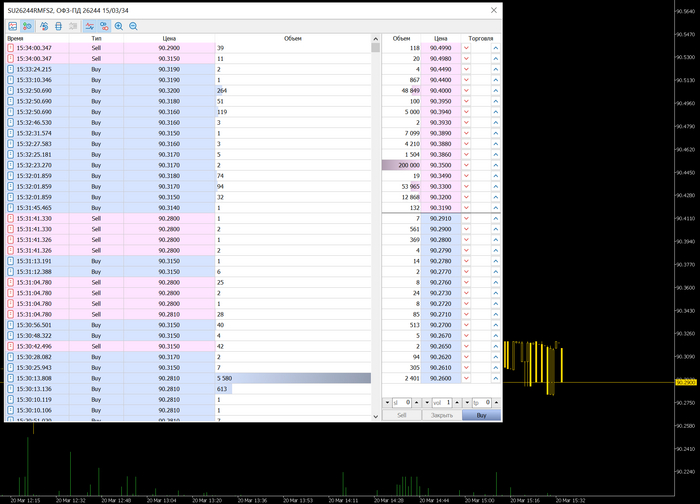
Task: Click the deals list scroll up arrow
Action: click(375, 39)
